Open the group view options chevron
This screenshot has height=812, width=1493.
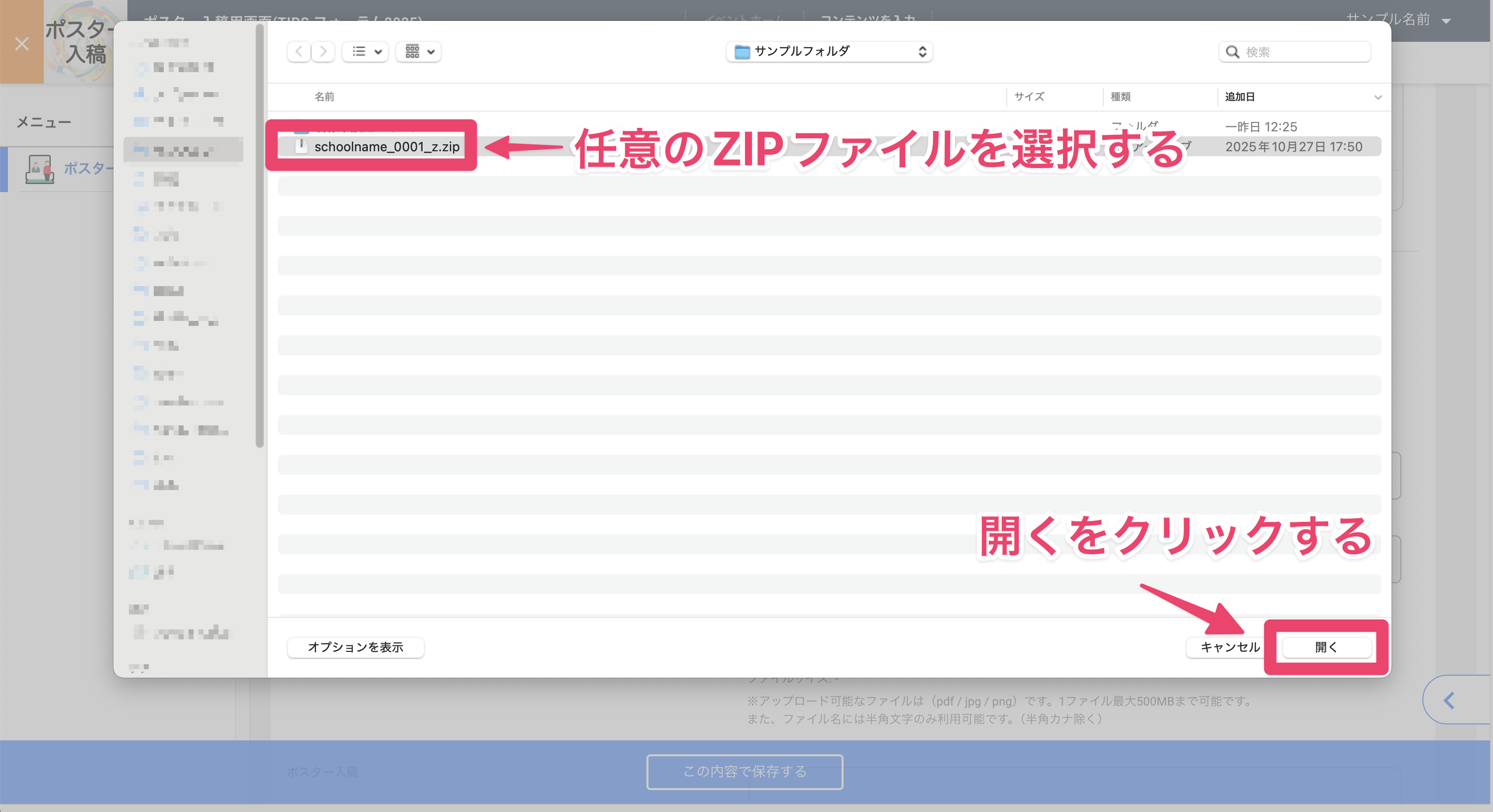click(430, 53)
